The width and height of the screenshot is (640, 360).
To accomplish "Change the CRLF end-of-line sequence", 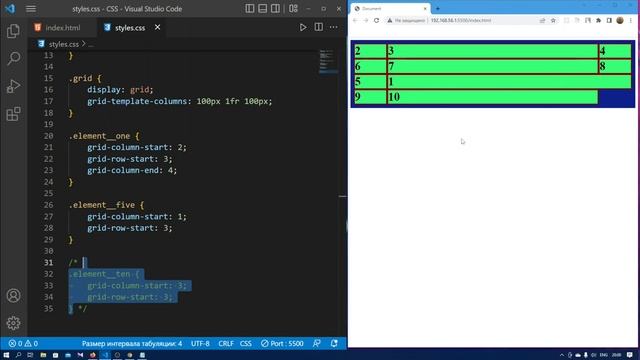I will [226, 344].
